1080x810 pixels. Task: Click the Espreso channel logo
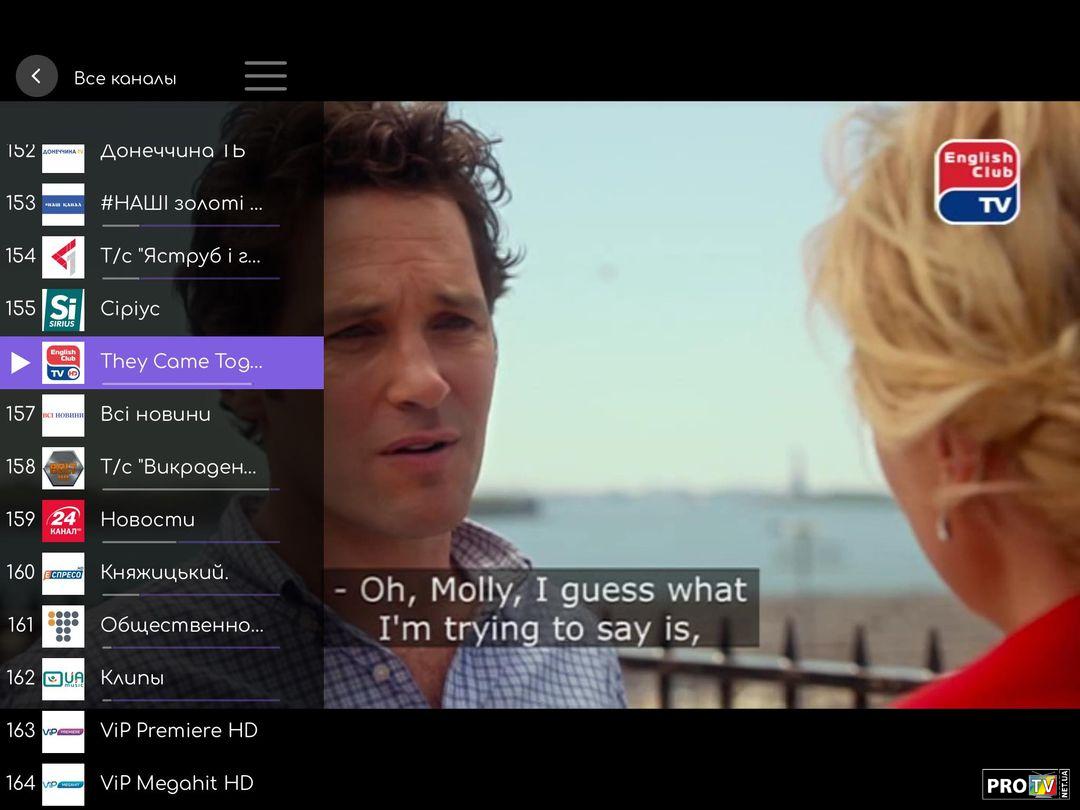[63, 573]
